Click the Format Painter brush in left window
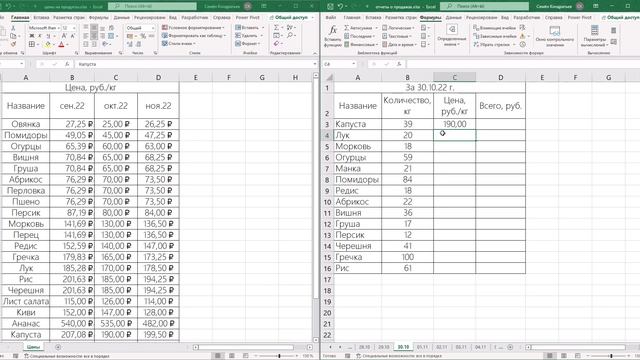Image resolution: width=640 pixels, height=360 pixels. point(13,44)
